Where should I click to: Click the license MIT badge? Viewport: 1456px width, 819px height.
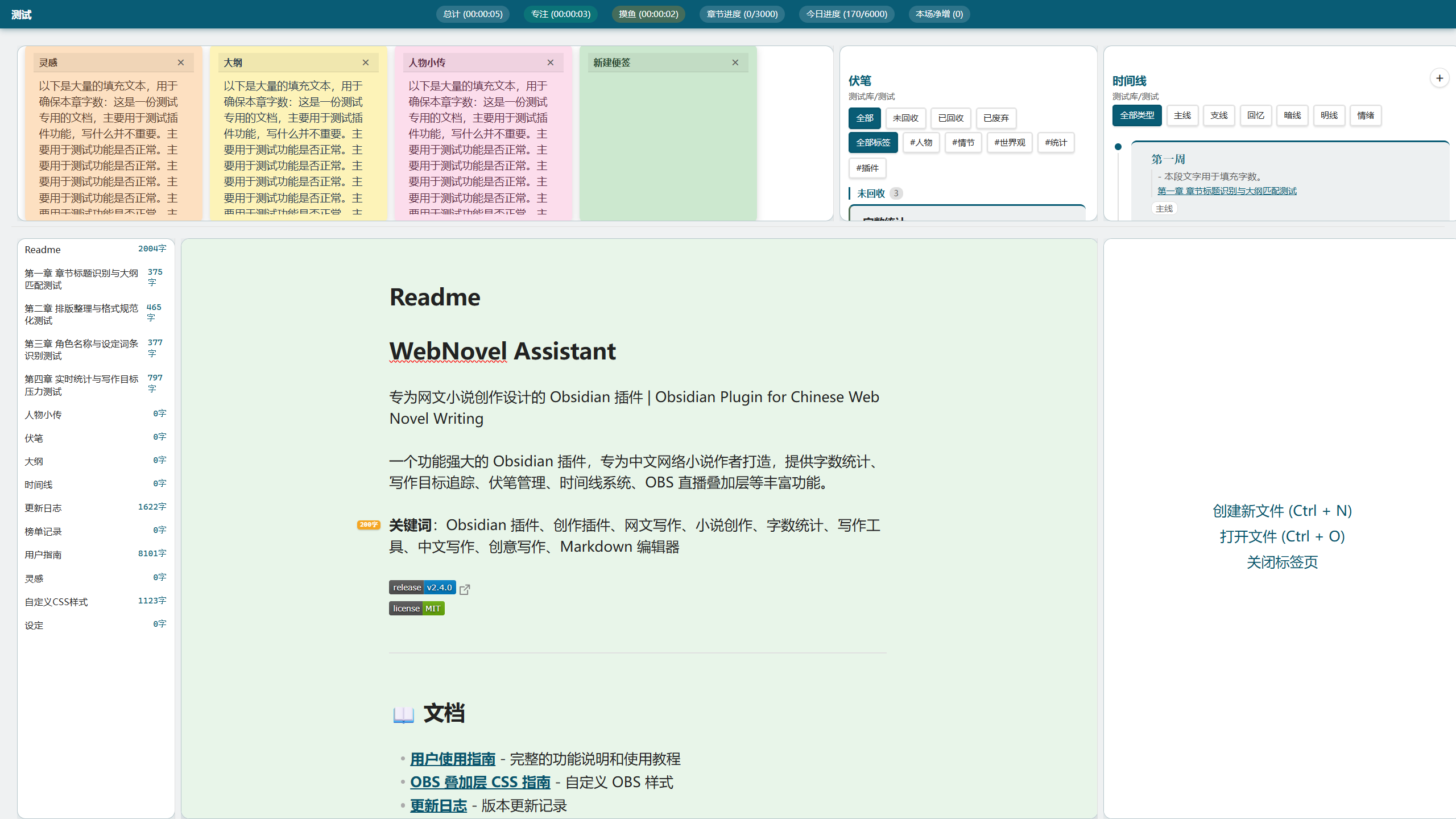417,609
